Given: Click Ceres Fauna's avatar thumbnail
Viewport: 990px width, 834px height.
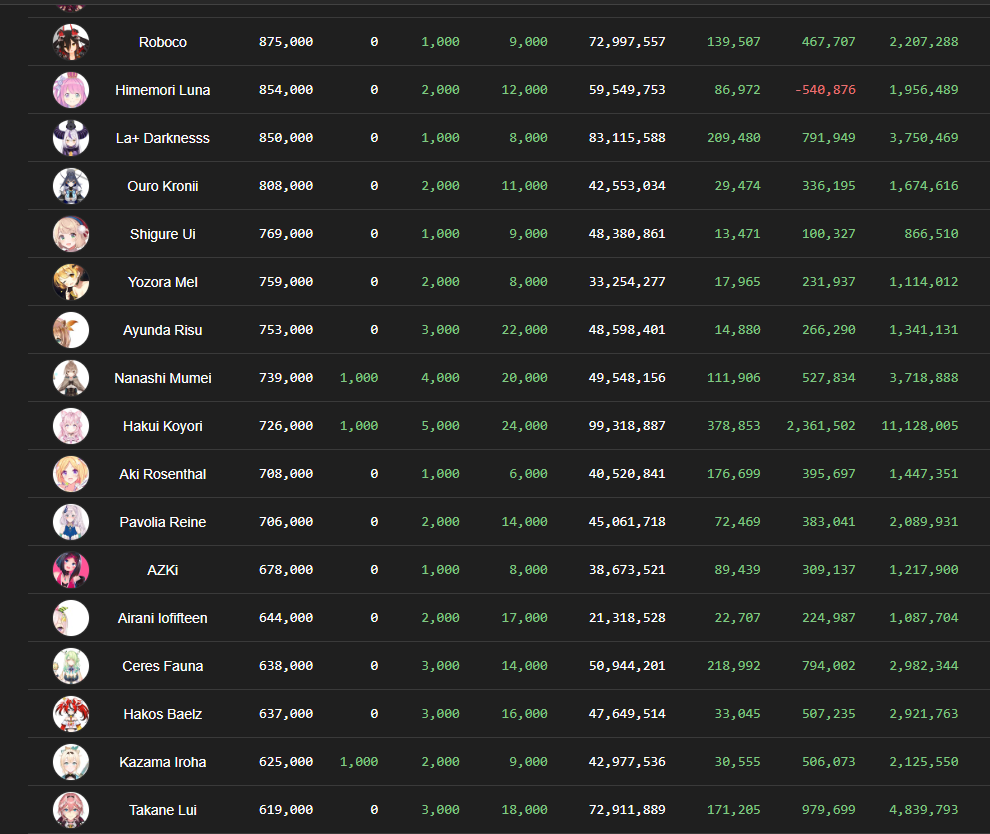Looking at the screenshot, I should pyautogui.click(x=71, y=666).
